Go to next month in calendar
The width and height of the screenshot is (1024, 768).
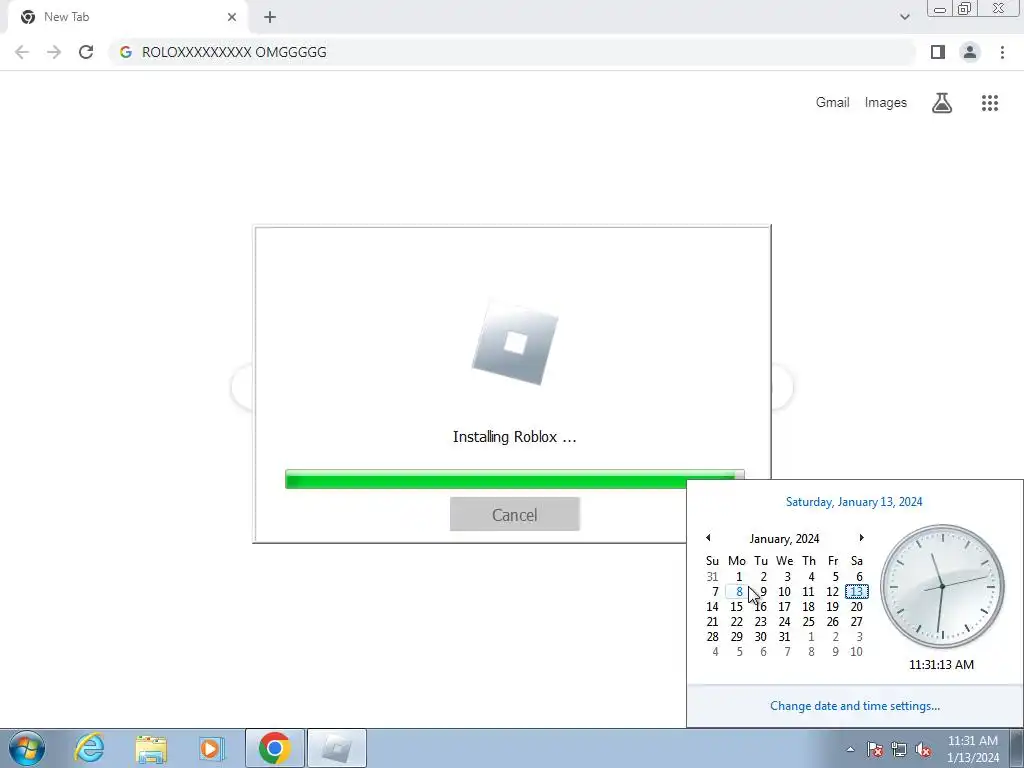point(861,538)
